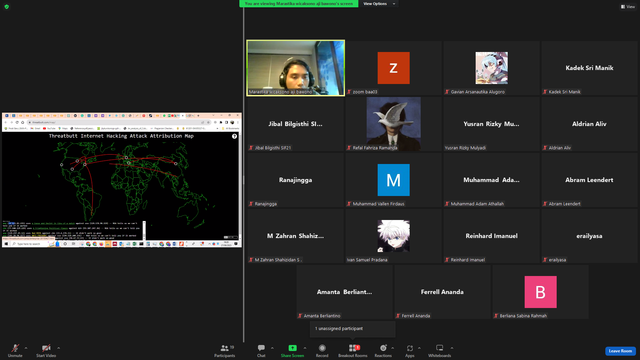
Task: Click the orange Z avatar of zoom baa03
Action: [393, 68]
